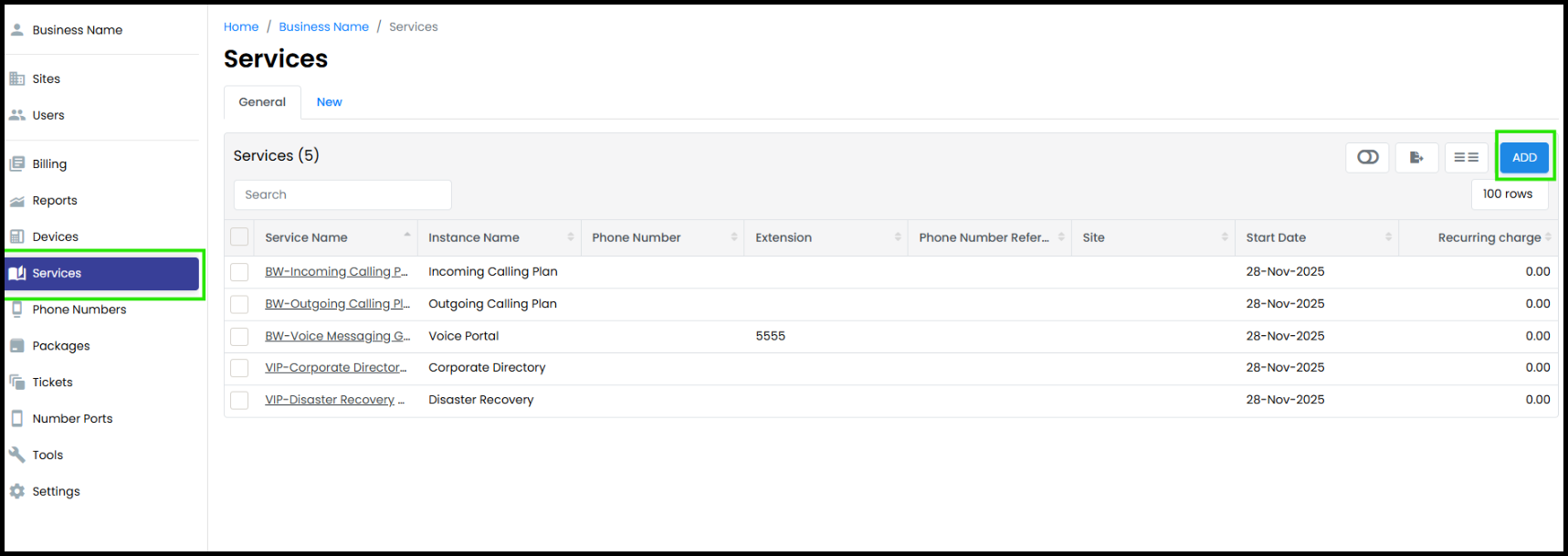Sort by the Service Name column arrow
This screenshot has height=556, width=1568.
point(407,236)
